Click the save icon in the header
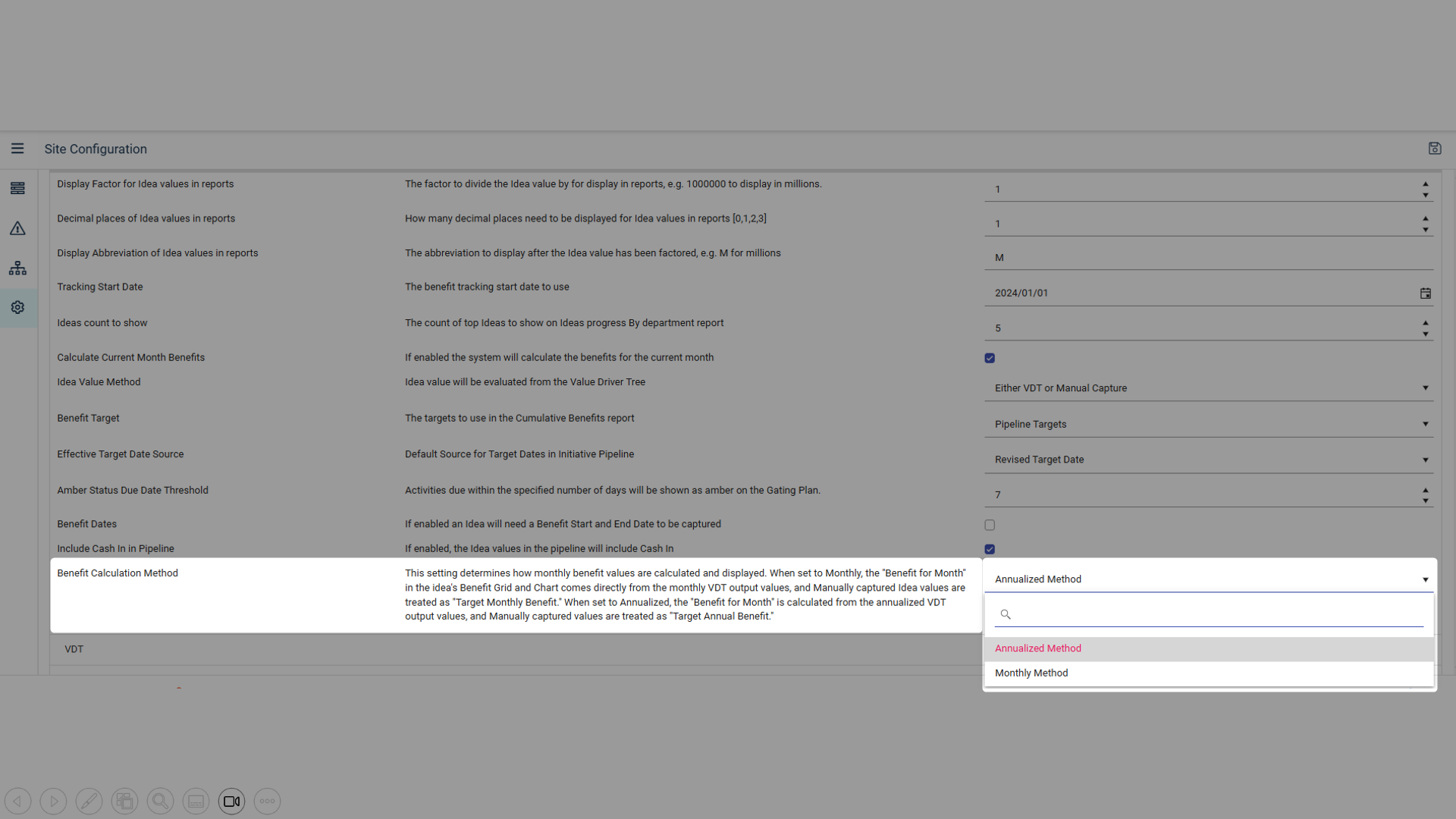 point(1434,149)
